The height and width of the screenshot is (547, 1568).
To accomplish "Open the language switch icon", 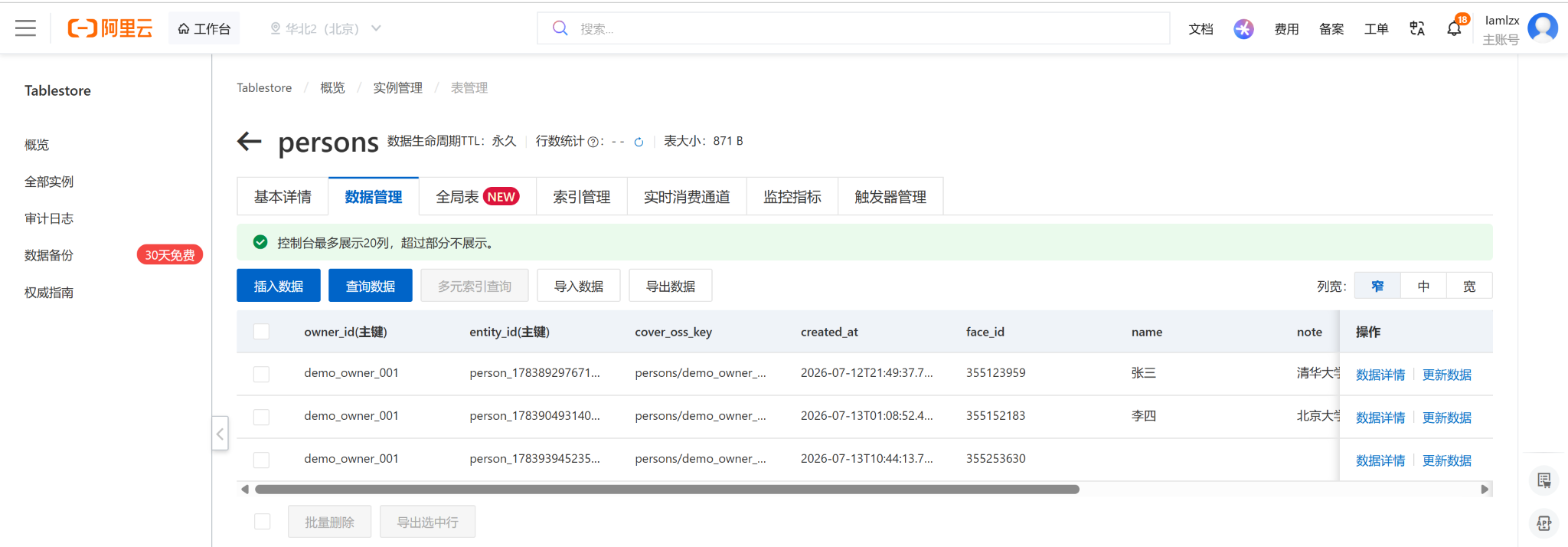I will [x=1417, y=28].
